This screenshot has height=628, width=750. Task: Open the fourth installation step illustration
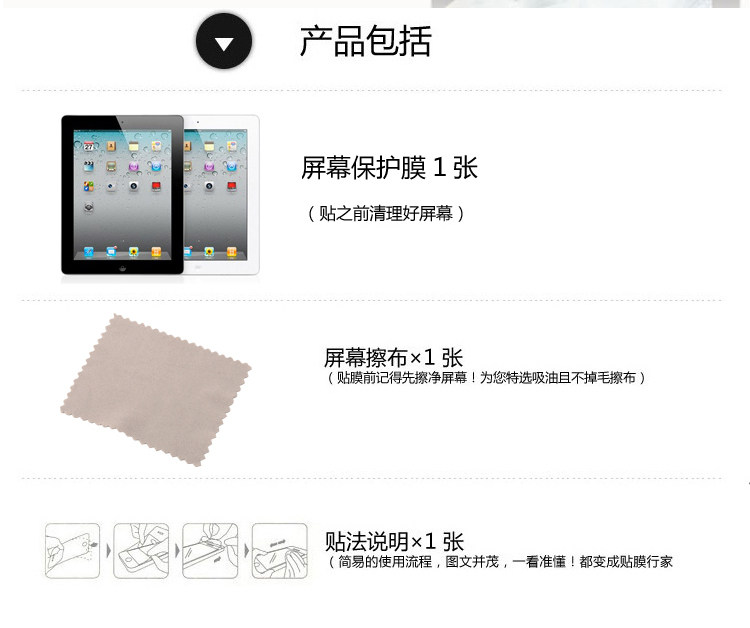point(280,551)
